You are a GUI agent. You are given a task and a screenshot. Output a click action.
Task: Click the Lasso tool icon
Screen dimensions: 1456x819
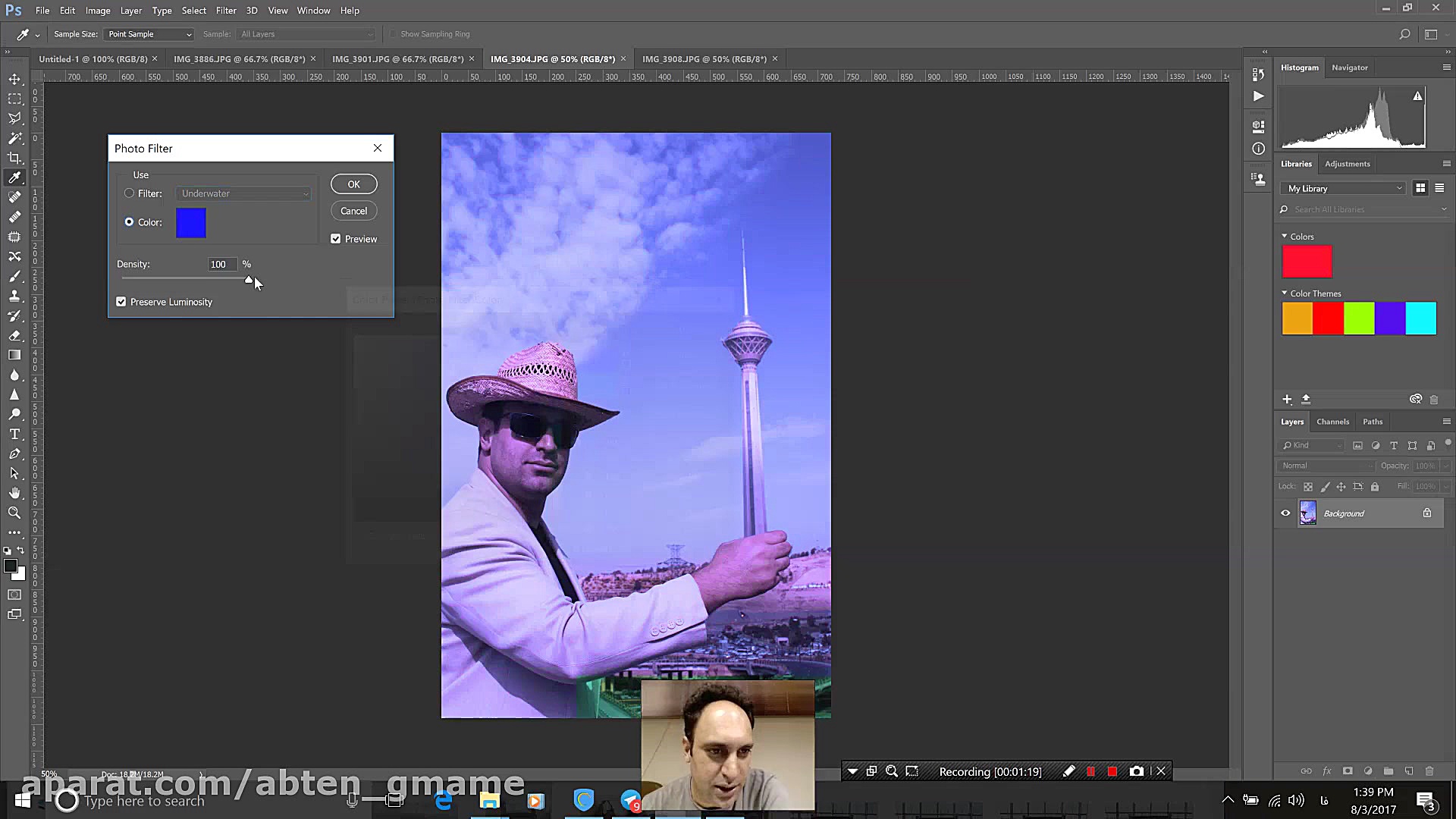tap(14, 118)
